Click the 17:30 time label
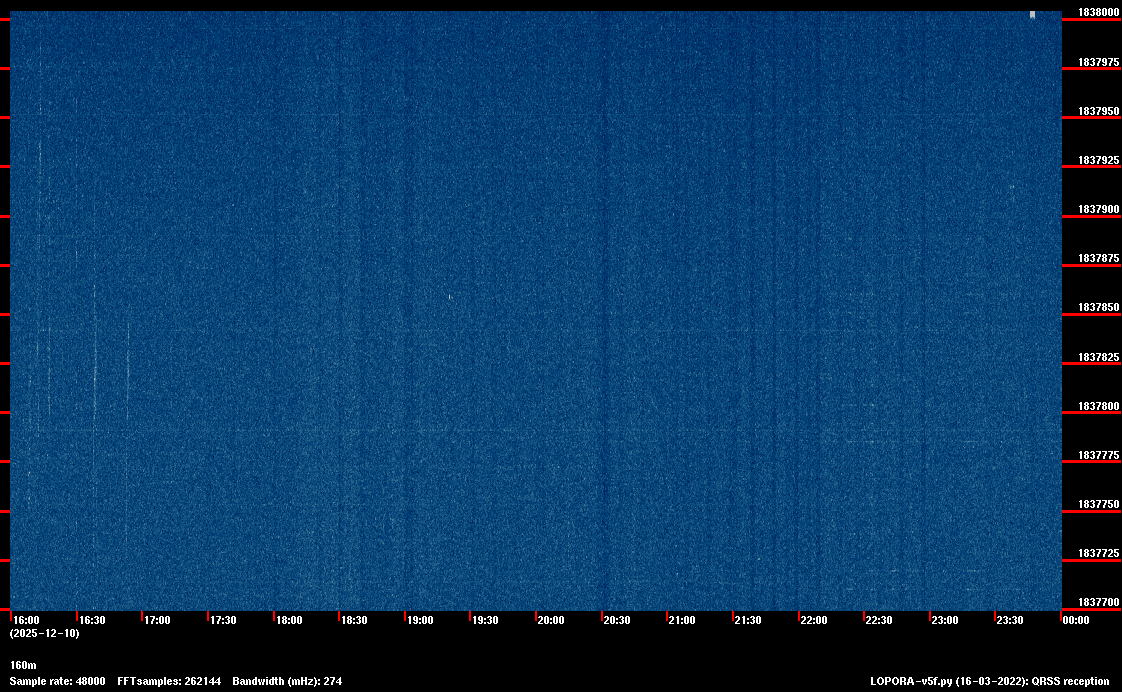This screenshot has width=1122, height=692. (223, 620)
